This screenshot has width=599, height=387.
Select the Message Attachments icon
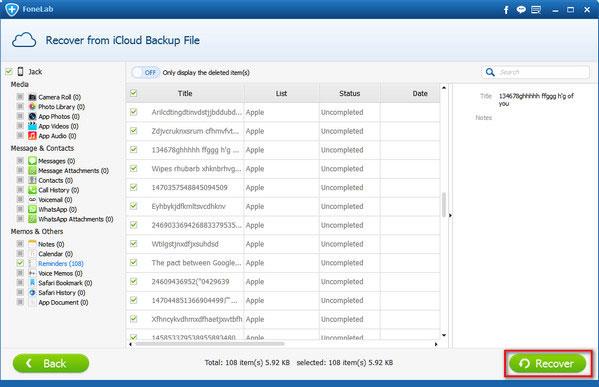click(32, 170)
